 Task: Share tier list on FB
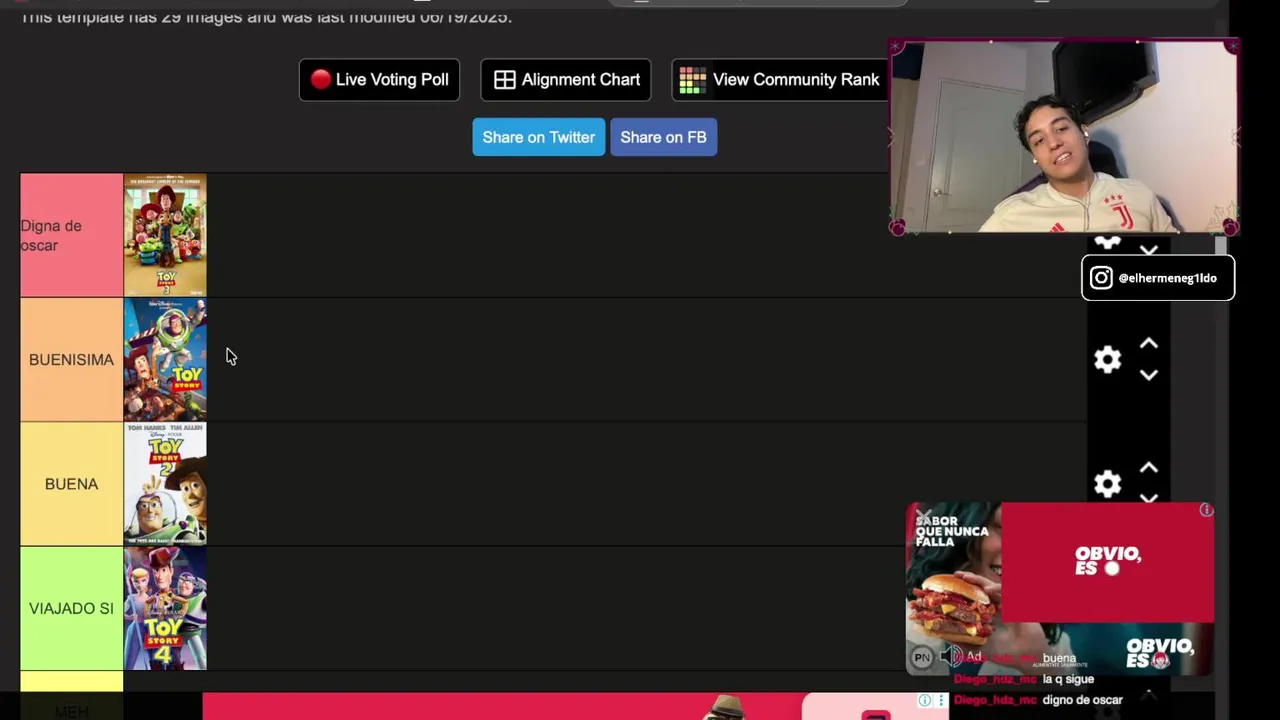point(663,137)
